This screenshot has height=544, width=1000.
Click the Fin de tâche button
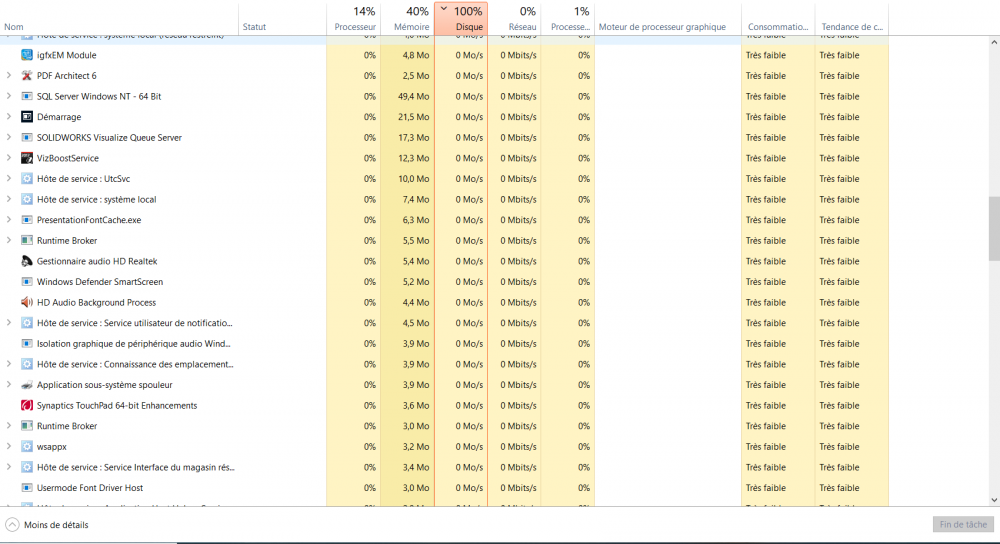963,524
